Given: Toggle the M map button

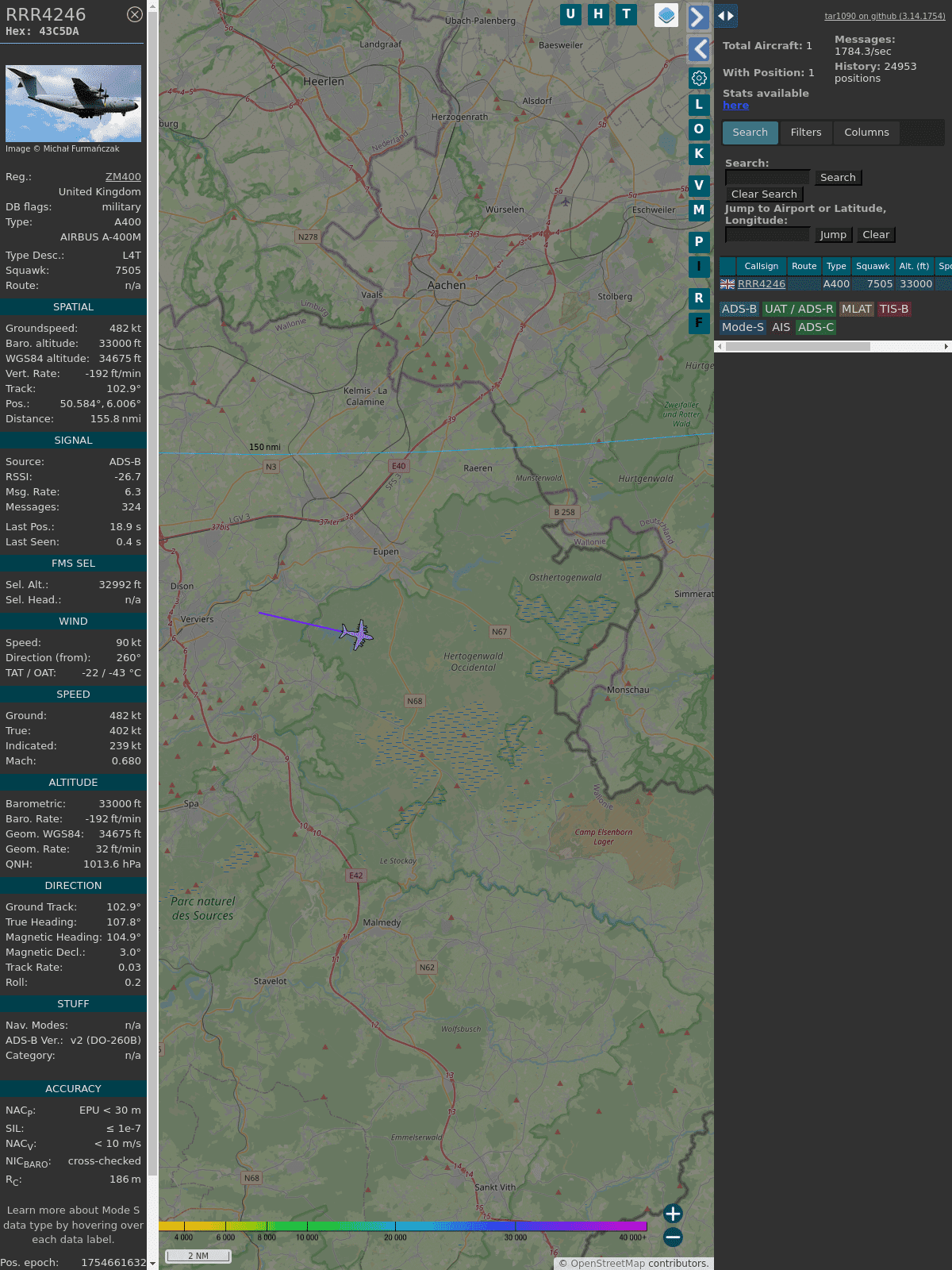Looking at the screenshot, I should tap(699, 210).
